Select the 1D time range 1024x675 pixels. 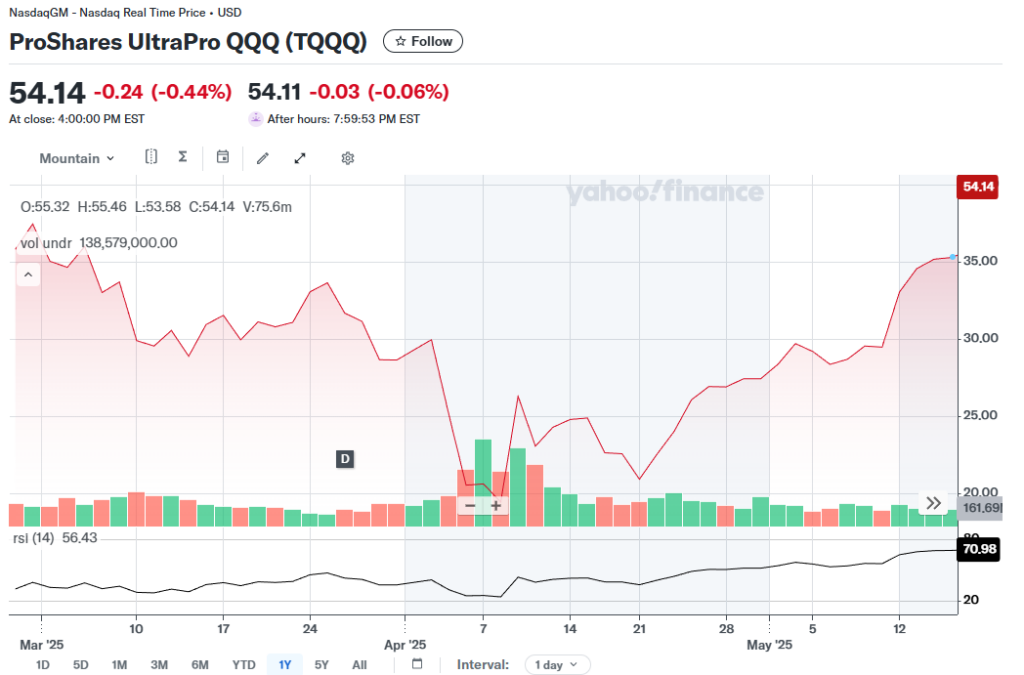coord(42,665)
